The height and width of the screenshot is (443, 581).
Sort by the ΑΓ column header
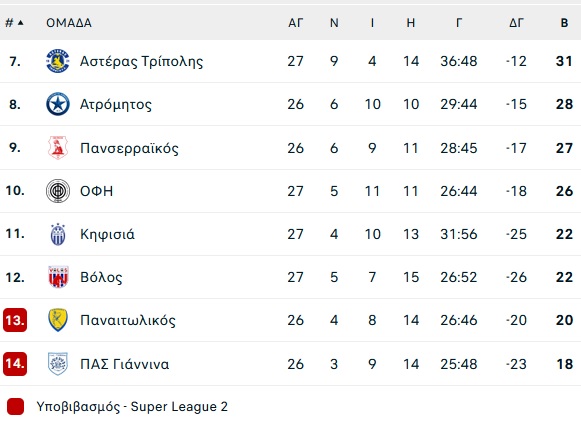296,23
